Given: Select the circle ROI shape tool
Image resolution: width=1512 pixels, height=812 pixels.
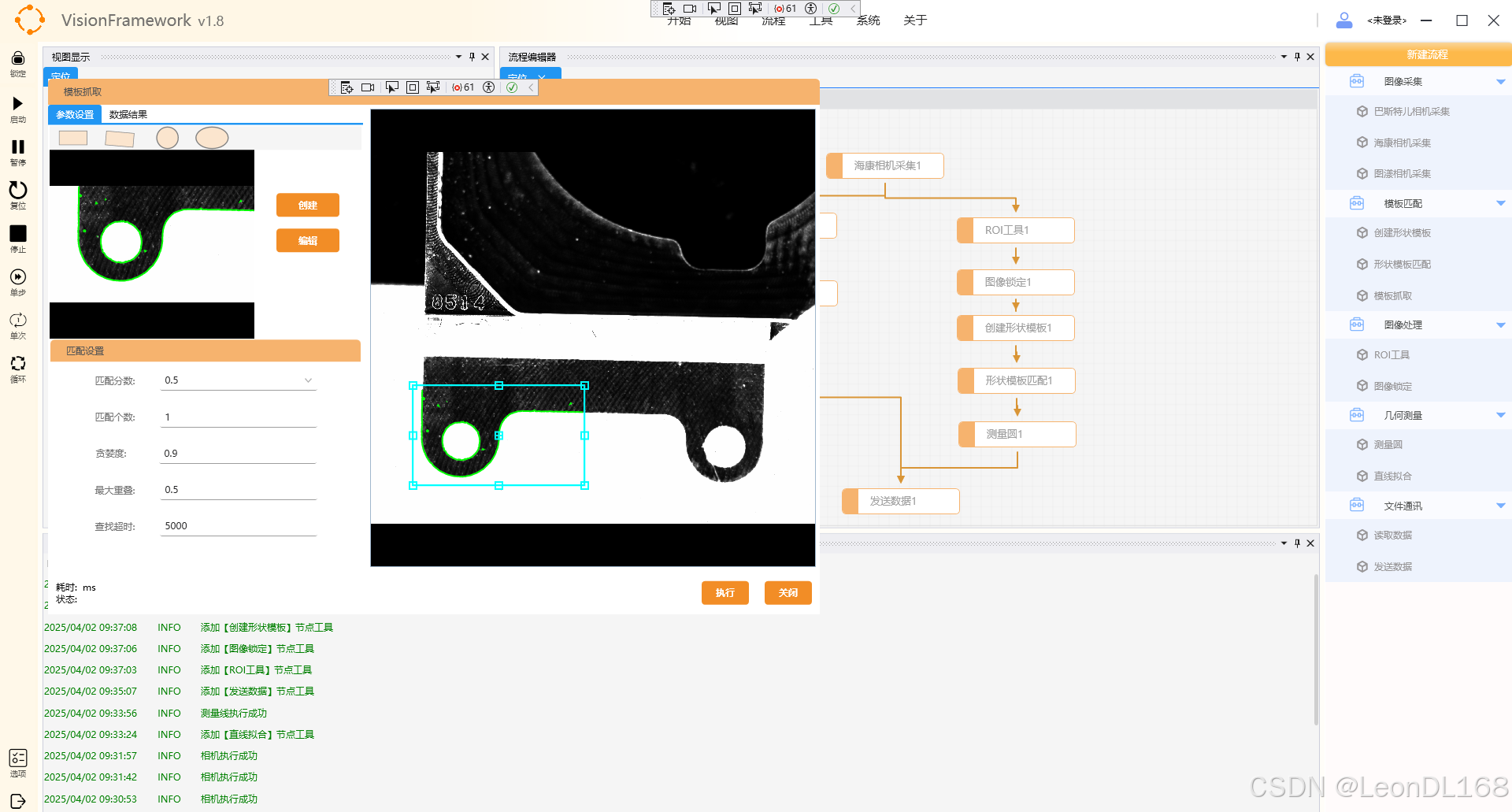Looking at the screenshot, I should [x=167, y=138].
